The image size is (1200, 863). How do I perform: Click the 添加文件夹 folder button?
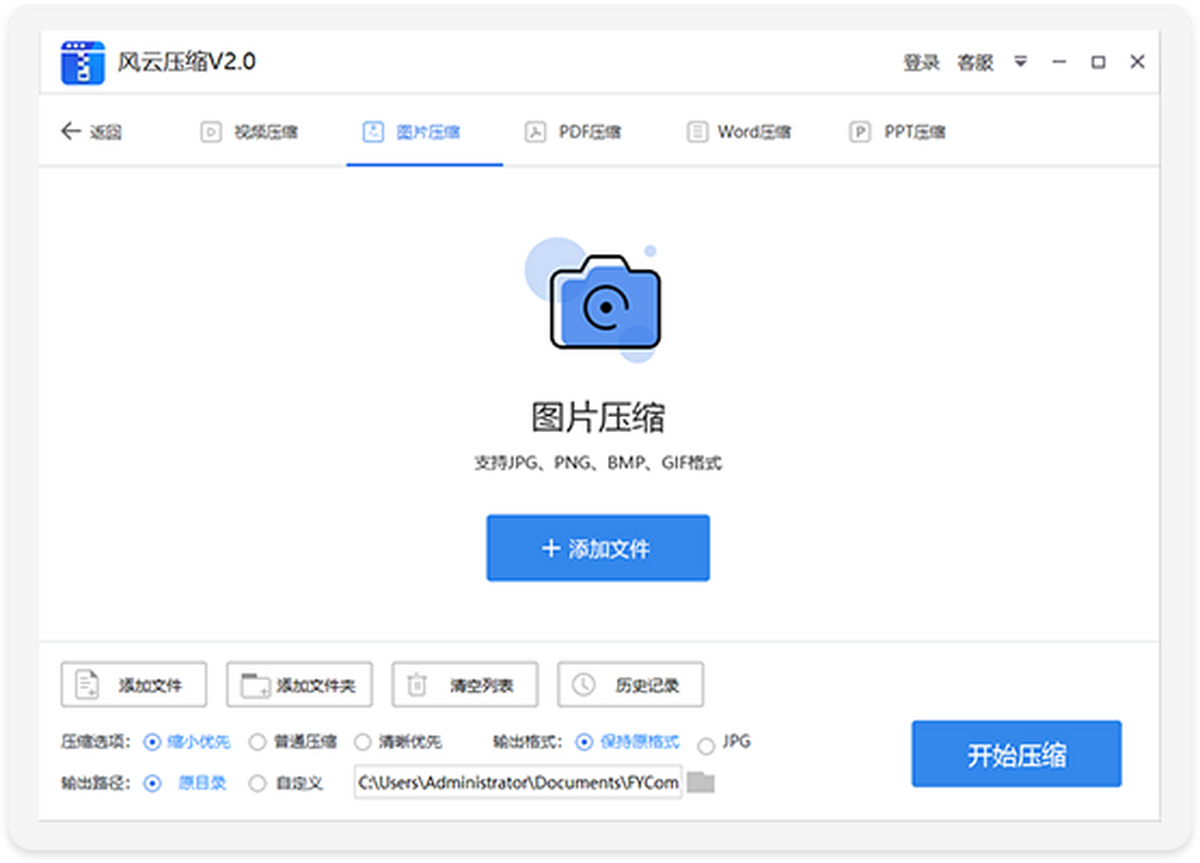point(299,685)
